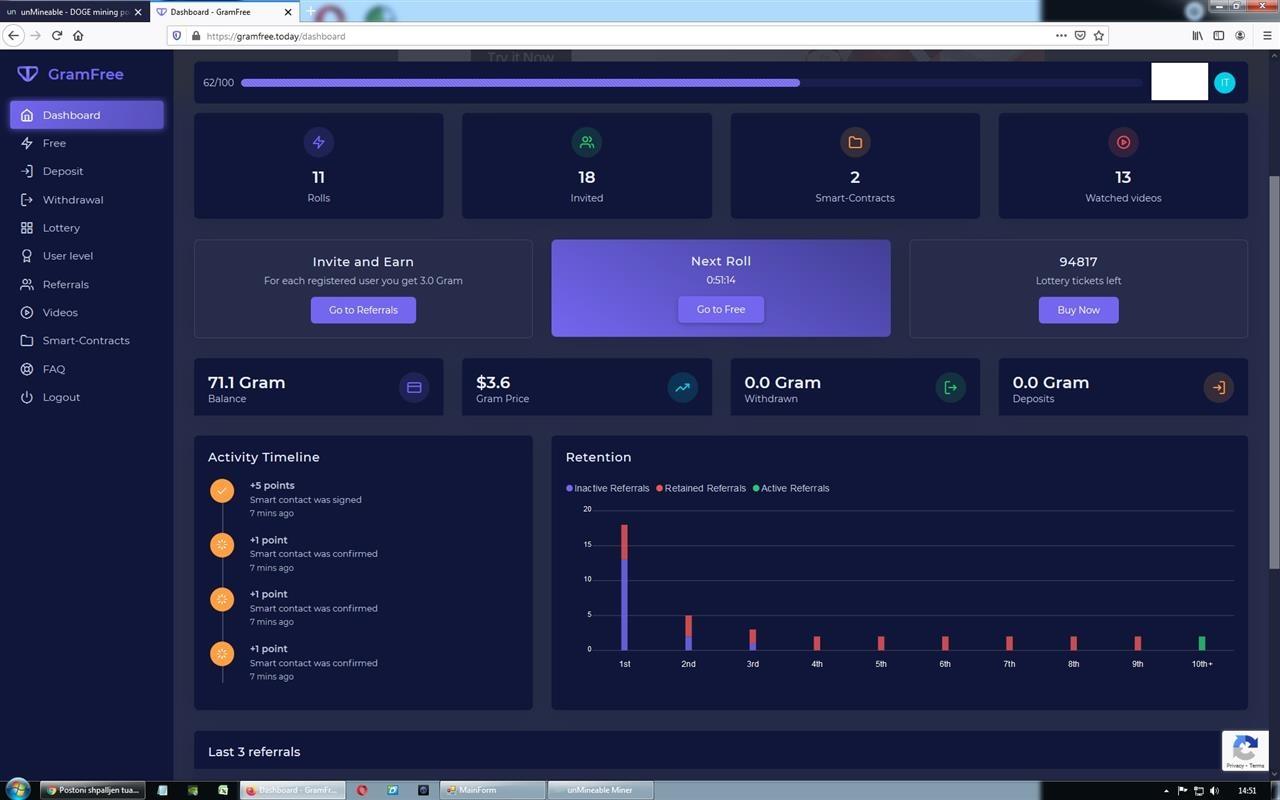Open the page actions three-dot menu
This screenshot has width=1280, height=800.
(1061, 35)
